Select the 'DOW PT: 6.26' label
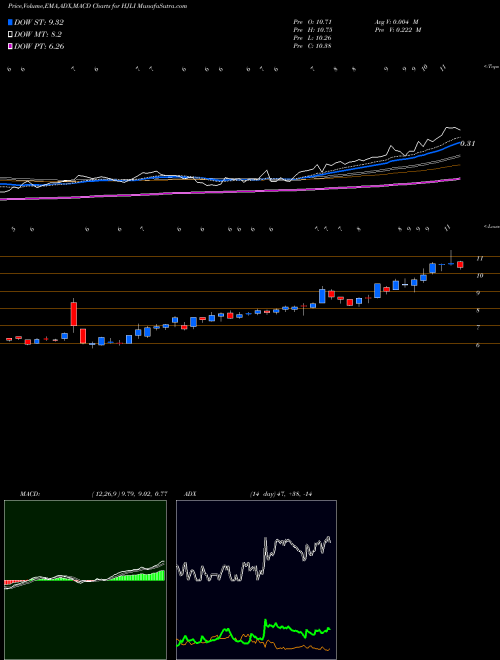The image size is (500, 660). click(x=39, y=46)
